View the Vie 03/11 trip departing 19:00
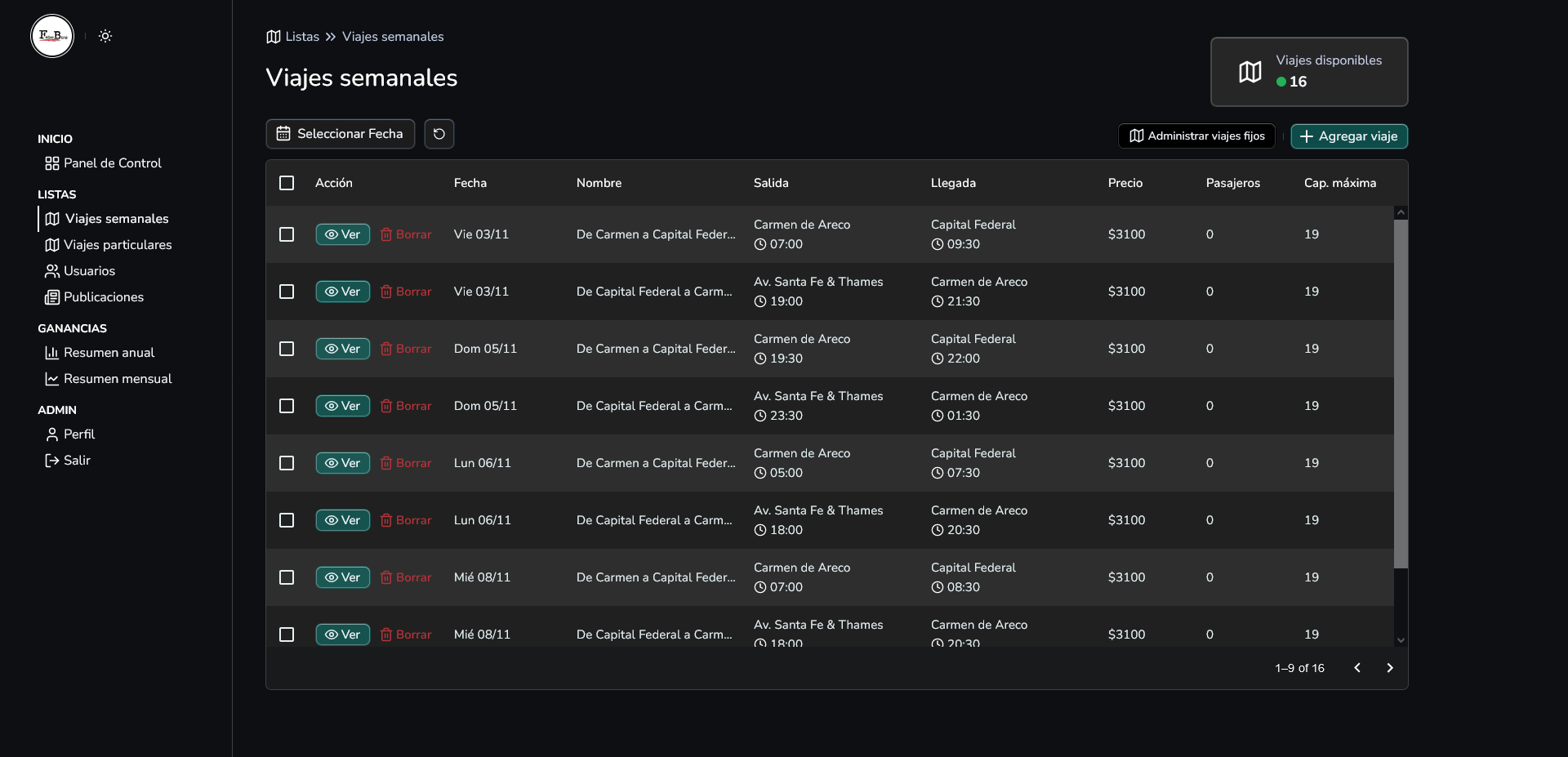1568x757 pixels. point(343,292)
